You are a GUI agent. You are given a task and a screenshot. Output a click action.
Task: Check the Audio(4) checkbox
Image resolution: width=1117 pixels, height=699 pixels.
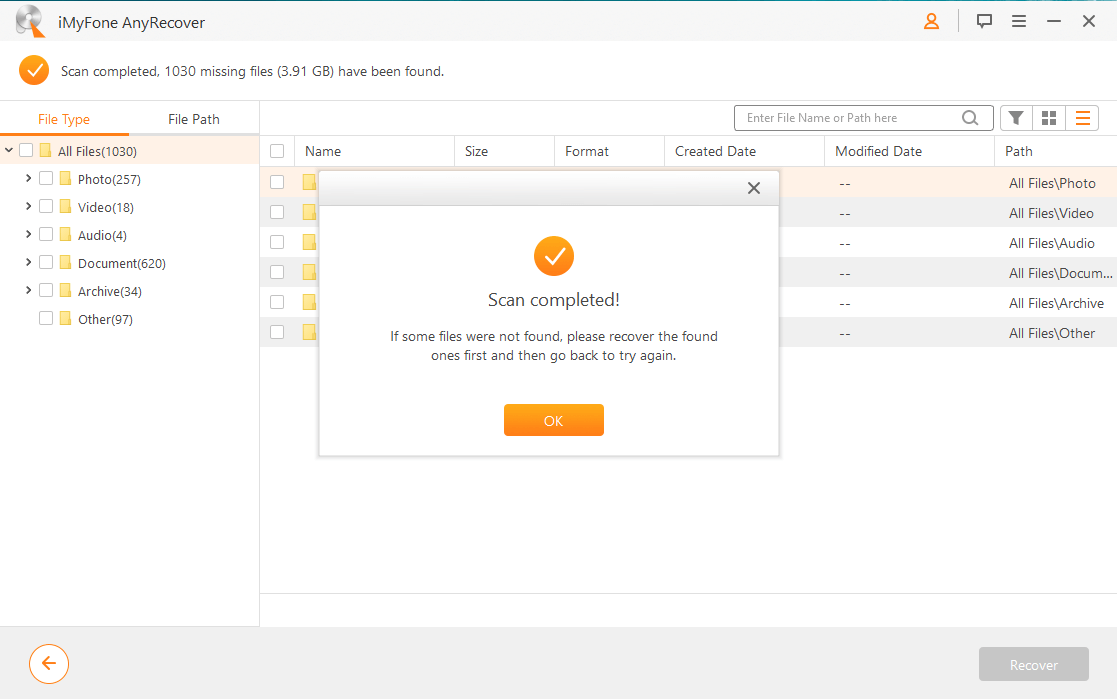tap(46, 234)
